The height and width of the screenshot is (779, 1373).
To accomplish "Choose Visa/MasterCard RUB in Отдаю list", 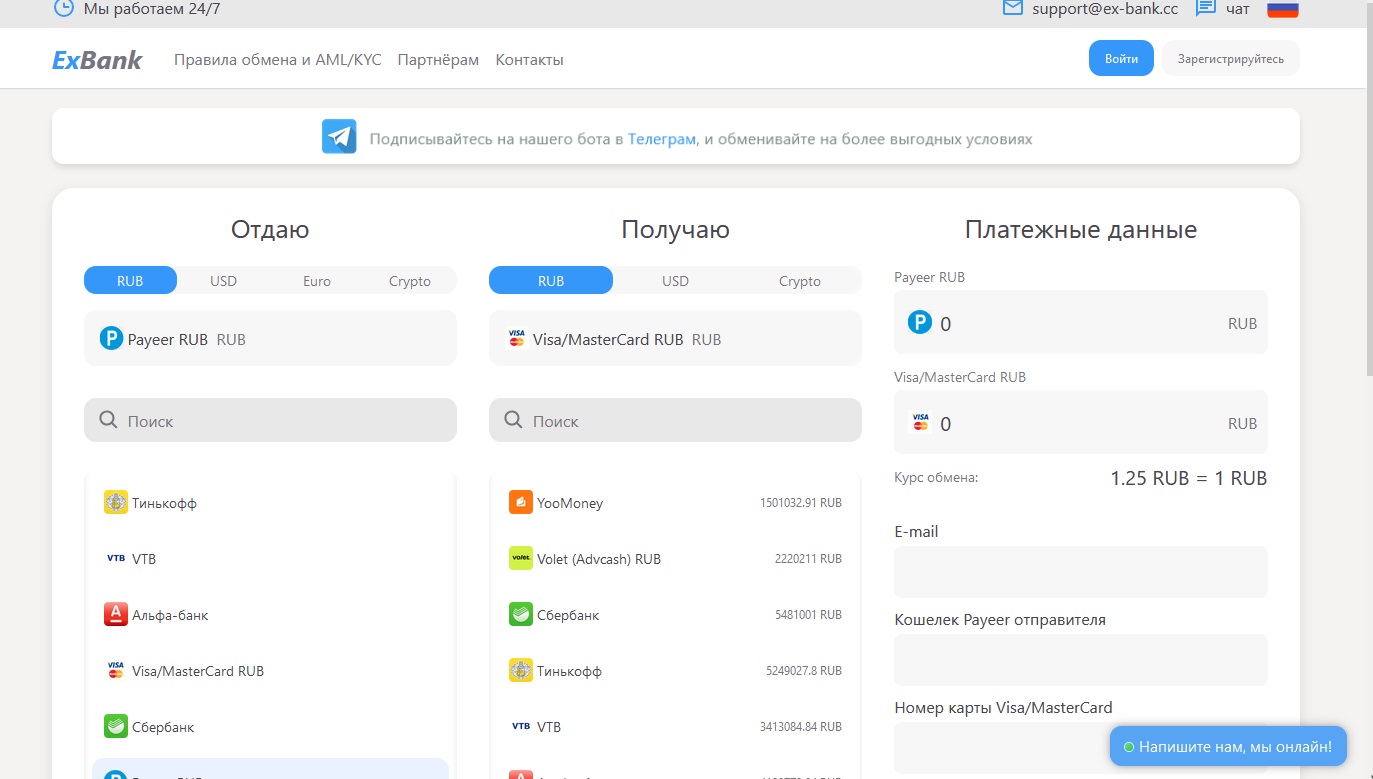I will coord(270,670).
